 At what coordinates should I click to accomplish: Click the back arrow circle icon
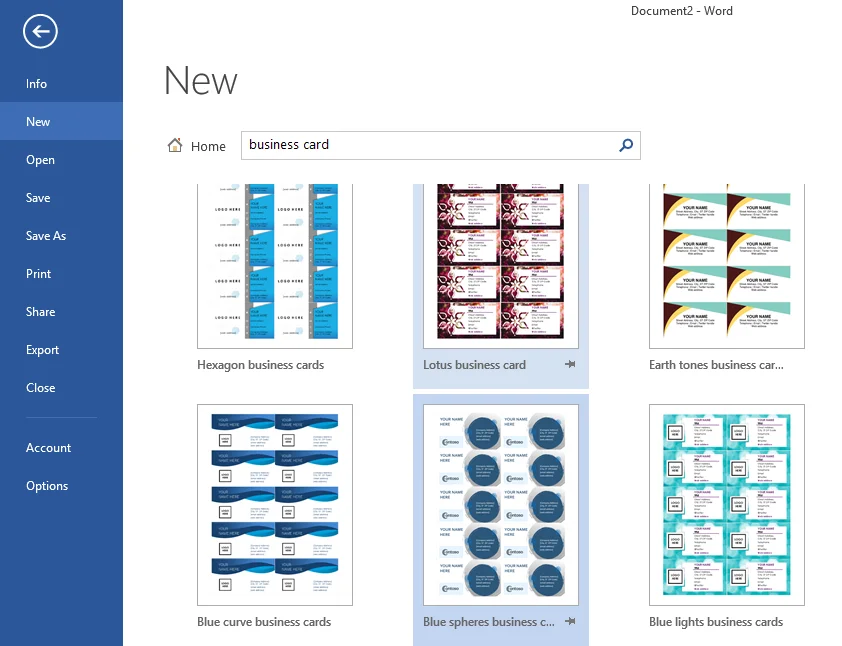tap(40, 31)
